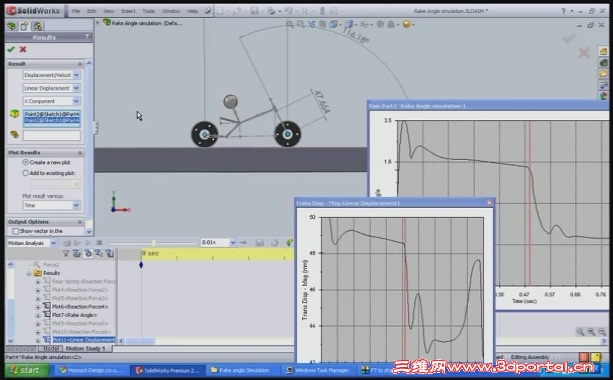Image resolution: width=613 pixels, height=380 pixels.
Task: Close the Trans Disp plot window
Action: coord(489,203)
